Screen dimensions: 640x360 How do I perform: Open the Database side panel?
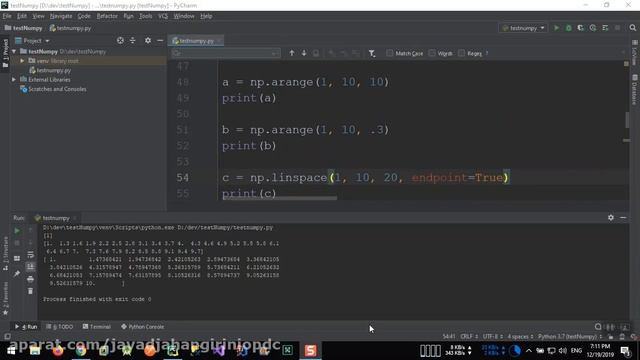635,89
